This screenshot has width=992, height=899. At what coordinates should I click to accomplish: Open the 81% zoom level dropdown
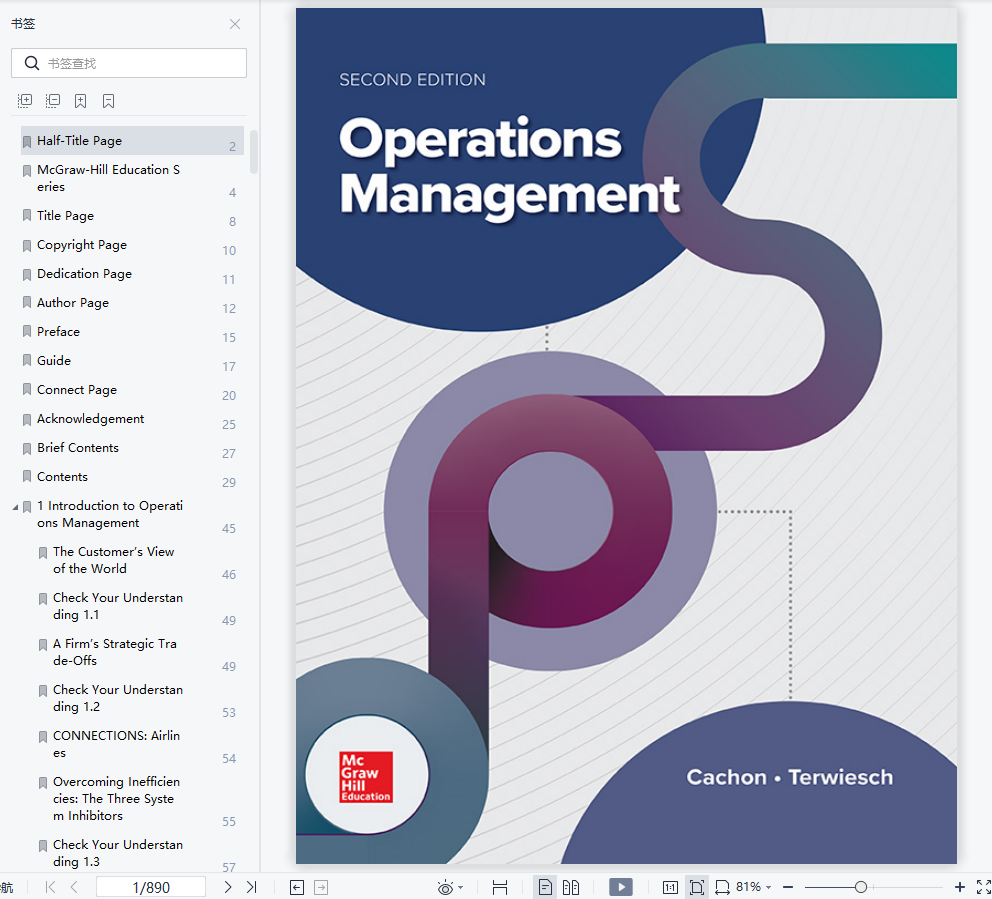[x=753, y=887]
